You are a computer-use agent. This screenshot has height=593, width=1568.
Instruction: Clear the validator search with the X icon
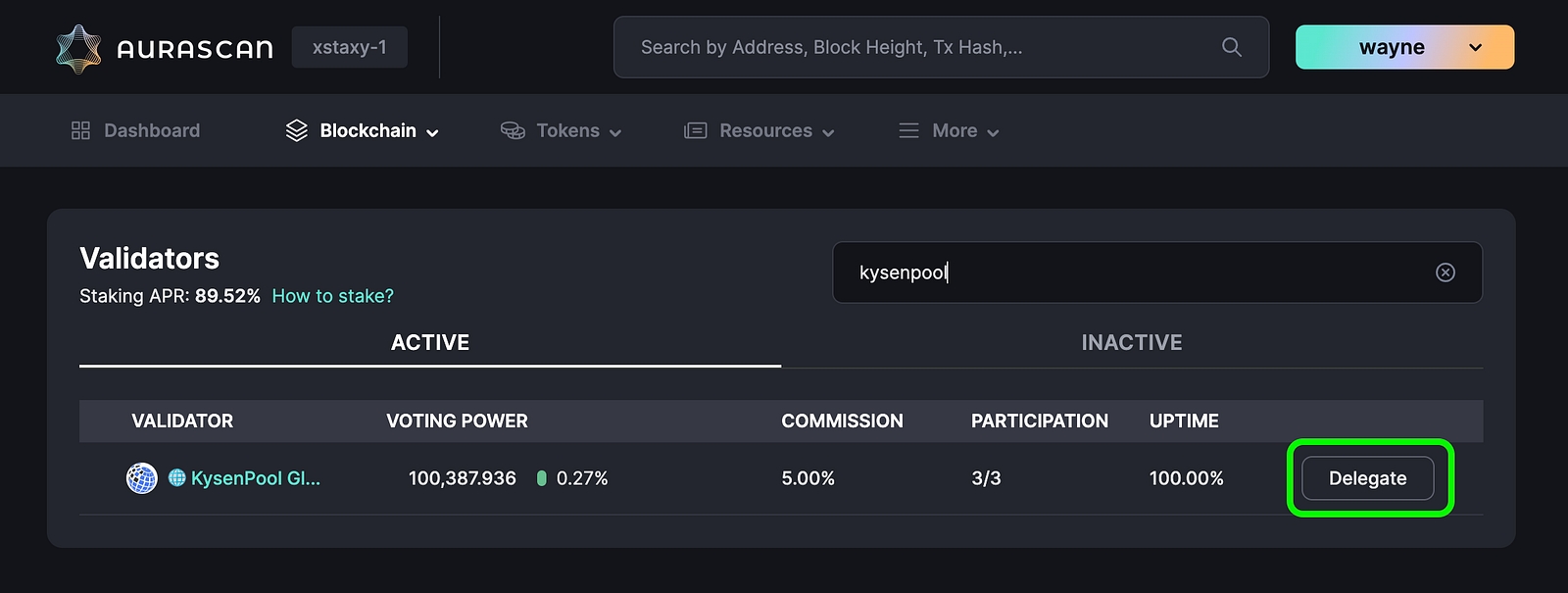[1445, 272]
